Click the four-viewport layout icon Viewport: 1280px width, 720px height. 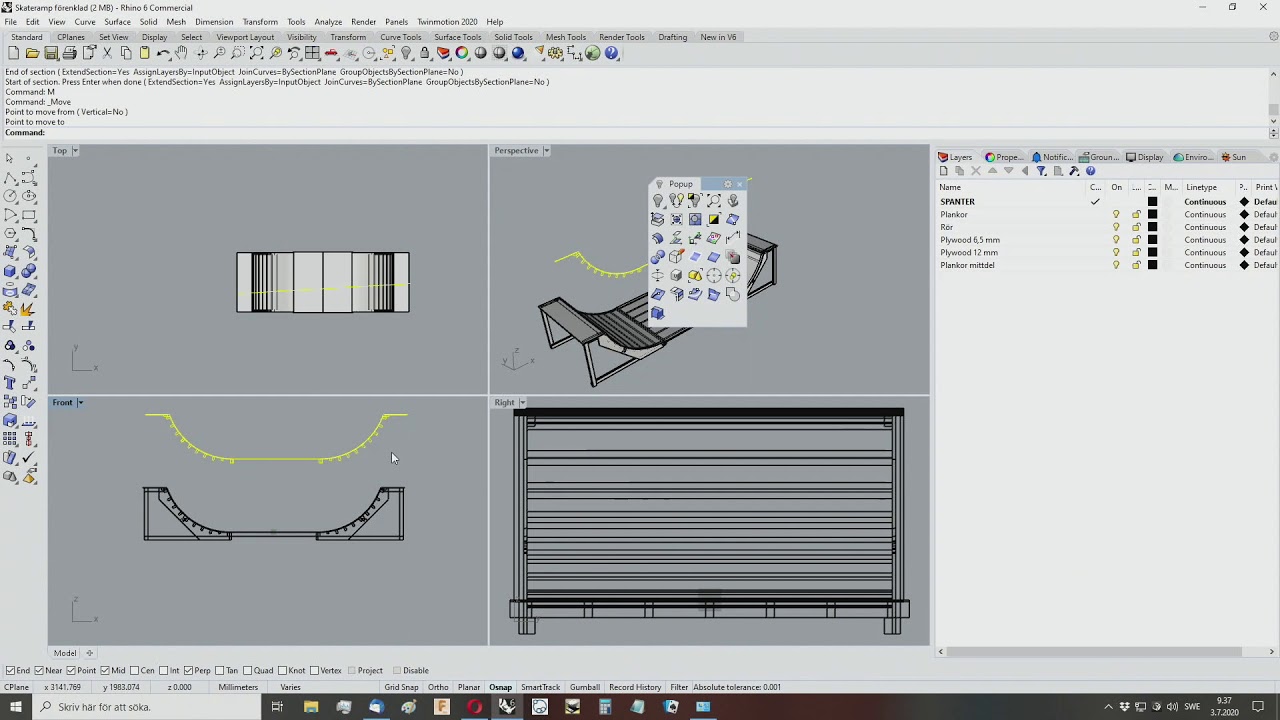coord(313,53)
